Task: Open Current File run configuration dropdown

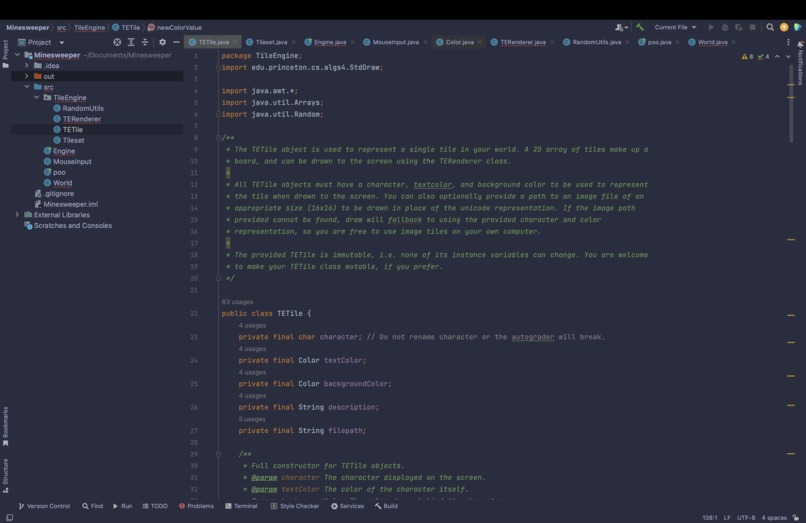Action: [675, 27]
